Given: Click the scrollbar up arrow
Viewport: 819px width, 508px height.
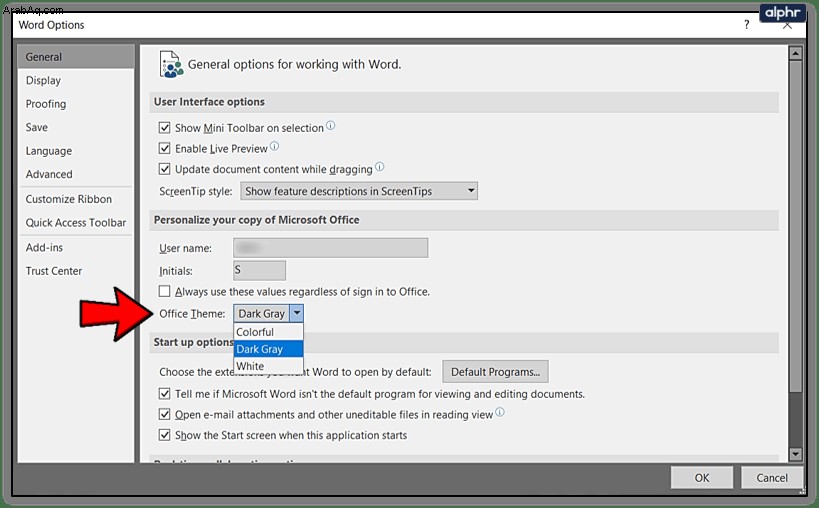Looking at the screenshot, I should pyautogui.click(x=795, y=53).
